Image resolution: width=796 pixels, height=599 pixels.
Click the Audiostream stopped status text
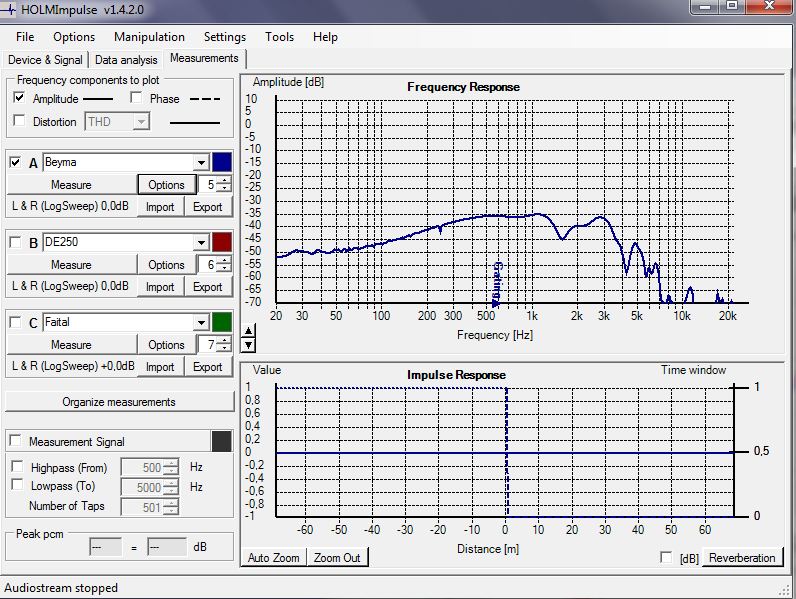click(x=61, y=588)
